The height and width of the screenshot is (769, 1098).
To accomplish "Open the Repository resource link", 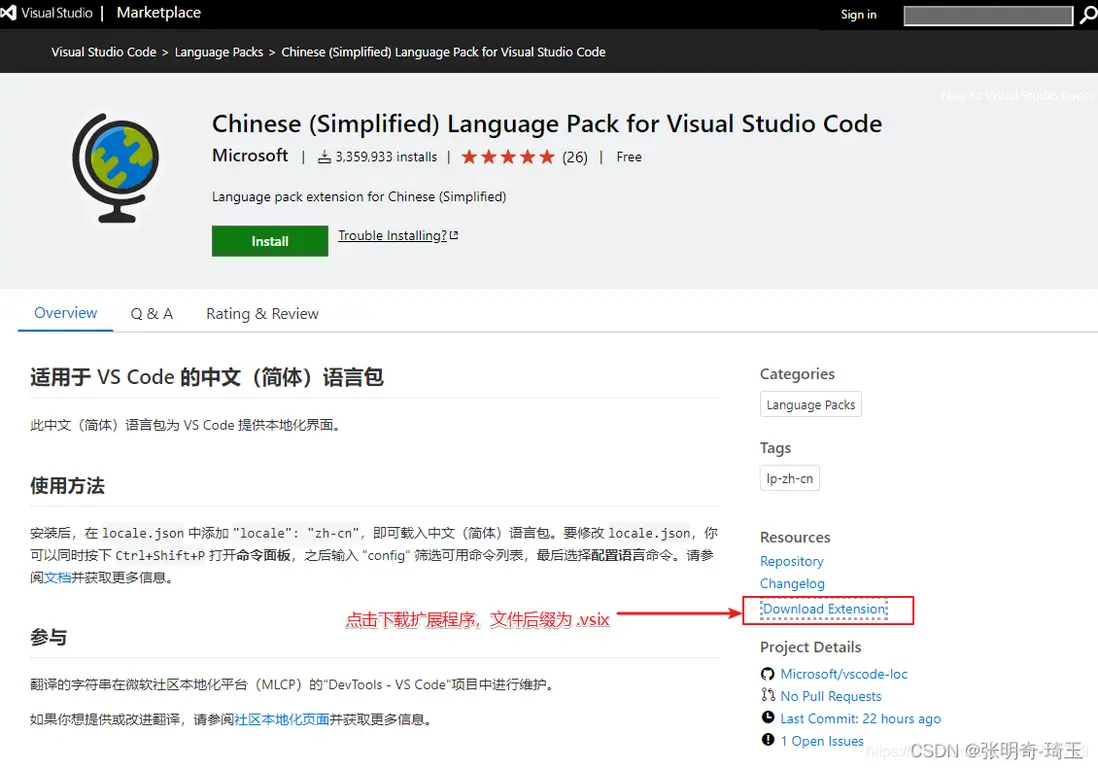I will pyautogui.click(x=791, y=561).
